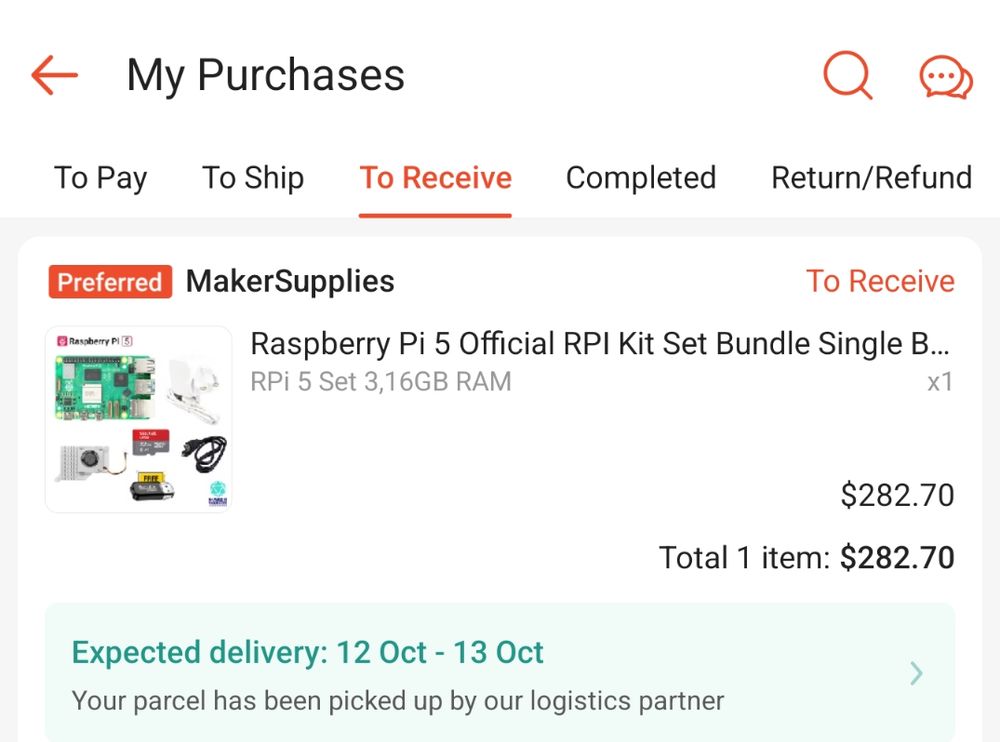1000x742 pixels.
Task: Click the Preferred seller badge
Action: pyautogui.click(x=110, y=282)
